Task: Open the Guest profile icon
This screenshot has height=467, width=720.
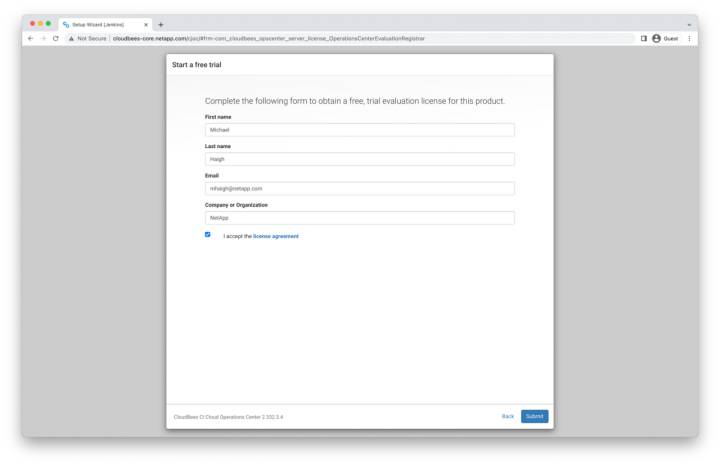Action: (657, 38)
